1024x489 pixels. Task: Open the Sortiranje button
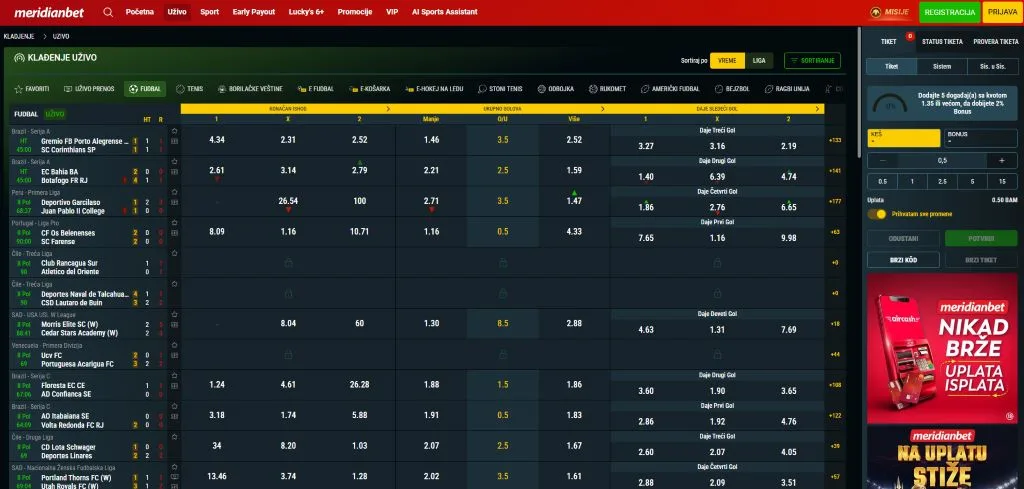pos(812,61)
